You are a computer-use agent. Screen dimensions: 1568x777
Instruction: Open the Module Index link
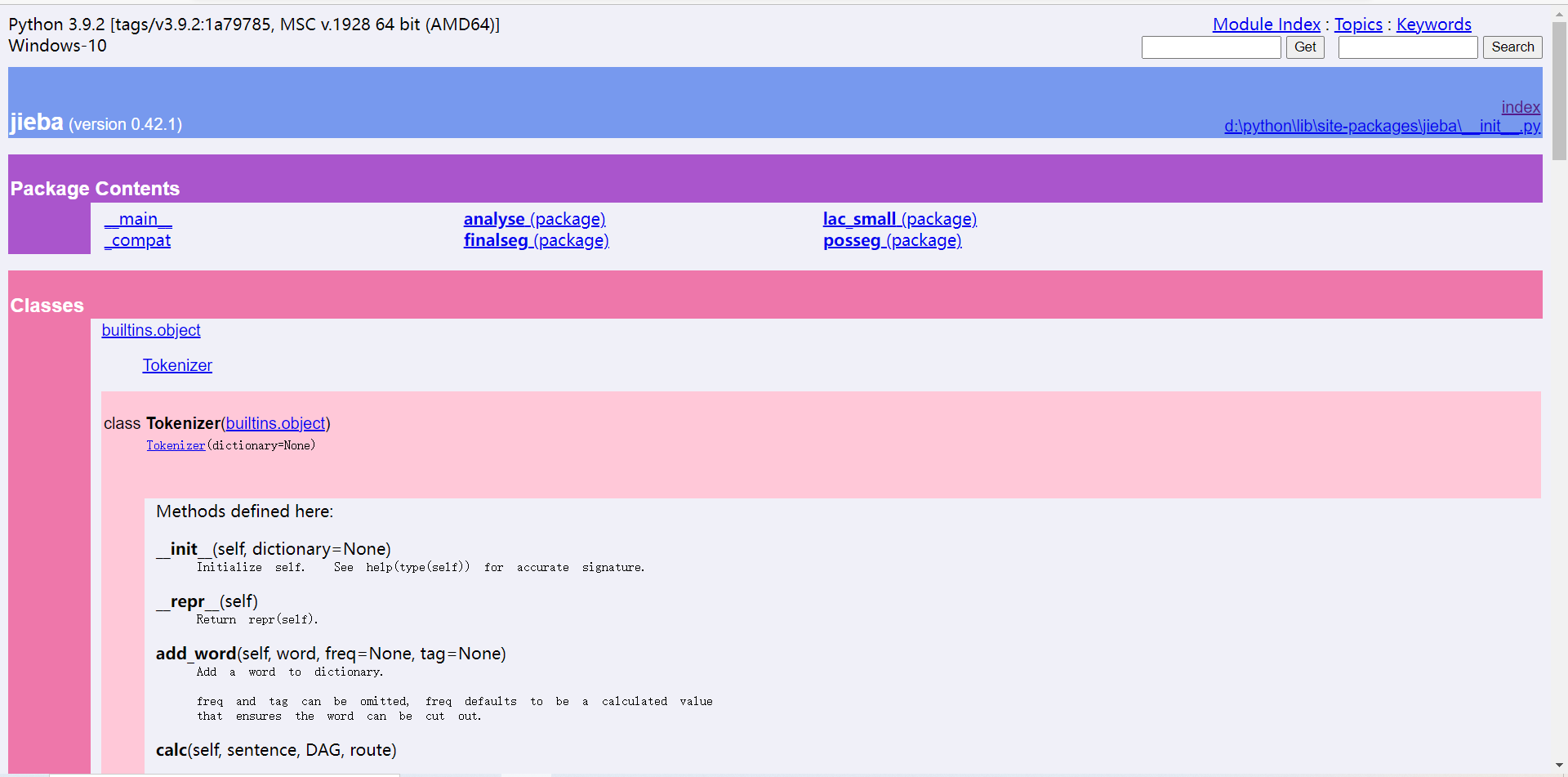point(1266,25)
